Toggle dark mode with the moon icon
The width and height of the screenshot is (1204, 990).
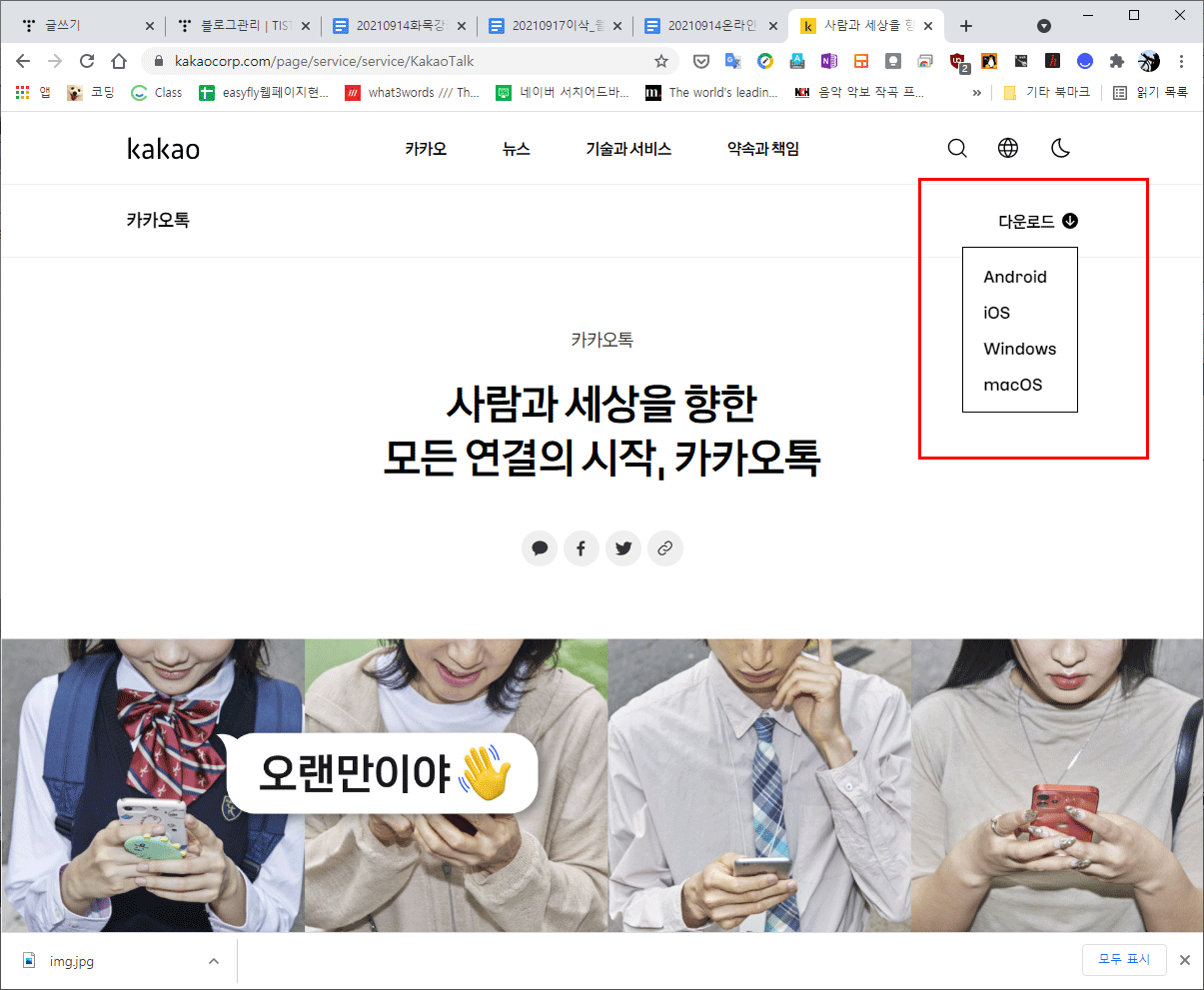(x=1060, y=149)
